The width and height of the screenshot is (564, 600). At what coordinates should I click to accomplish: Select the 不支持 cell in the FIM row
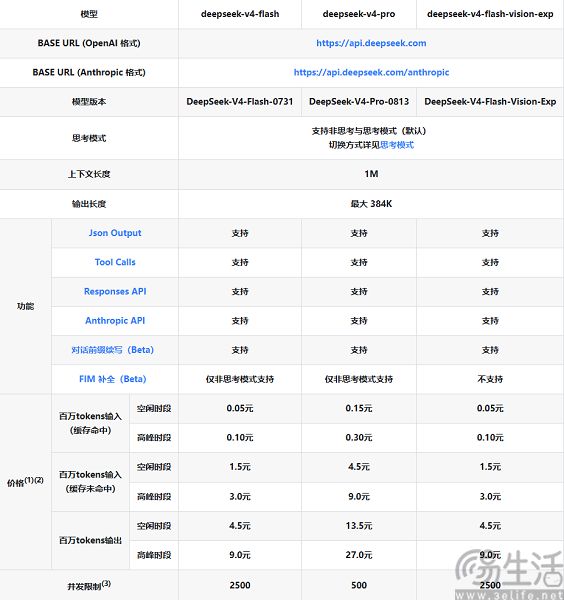coord(490,379)
